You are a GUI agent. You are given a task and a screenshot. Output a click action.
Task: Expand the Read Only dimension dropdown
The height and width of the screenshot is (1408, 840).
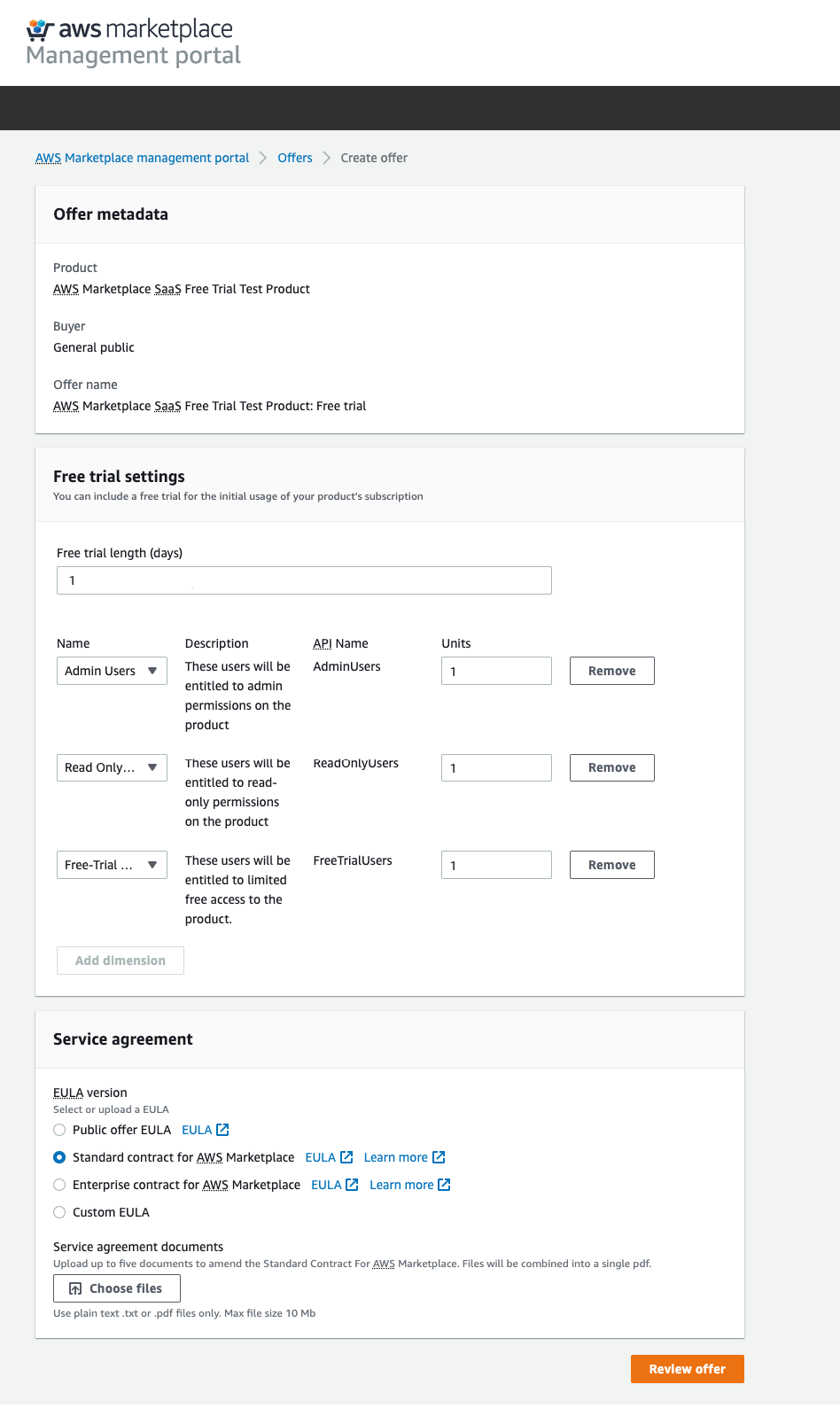pyautogui.click(x=112, y=767)
